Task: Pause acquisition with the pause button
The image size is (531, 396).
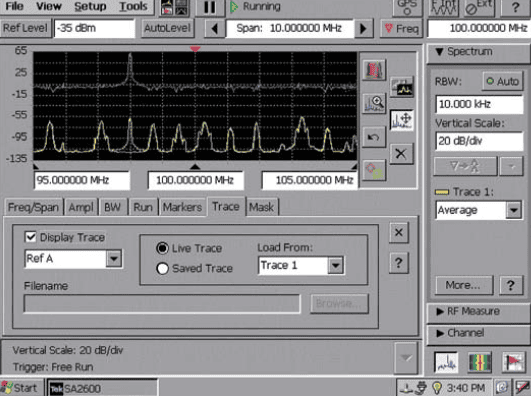Action: click(x=210, y=7)
